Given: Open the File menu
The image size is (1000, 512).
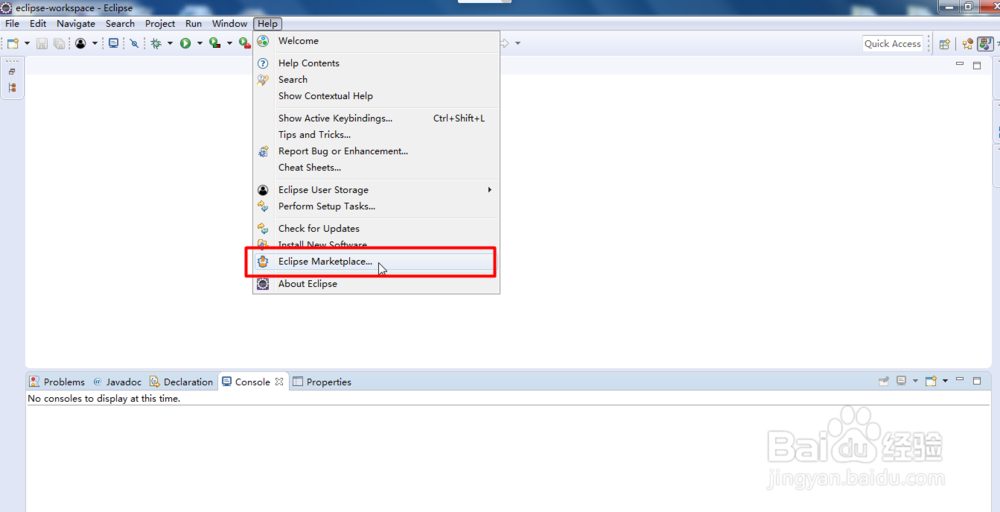Looking at the screenshot, I should pyautogui.click(x=12, y=24).
